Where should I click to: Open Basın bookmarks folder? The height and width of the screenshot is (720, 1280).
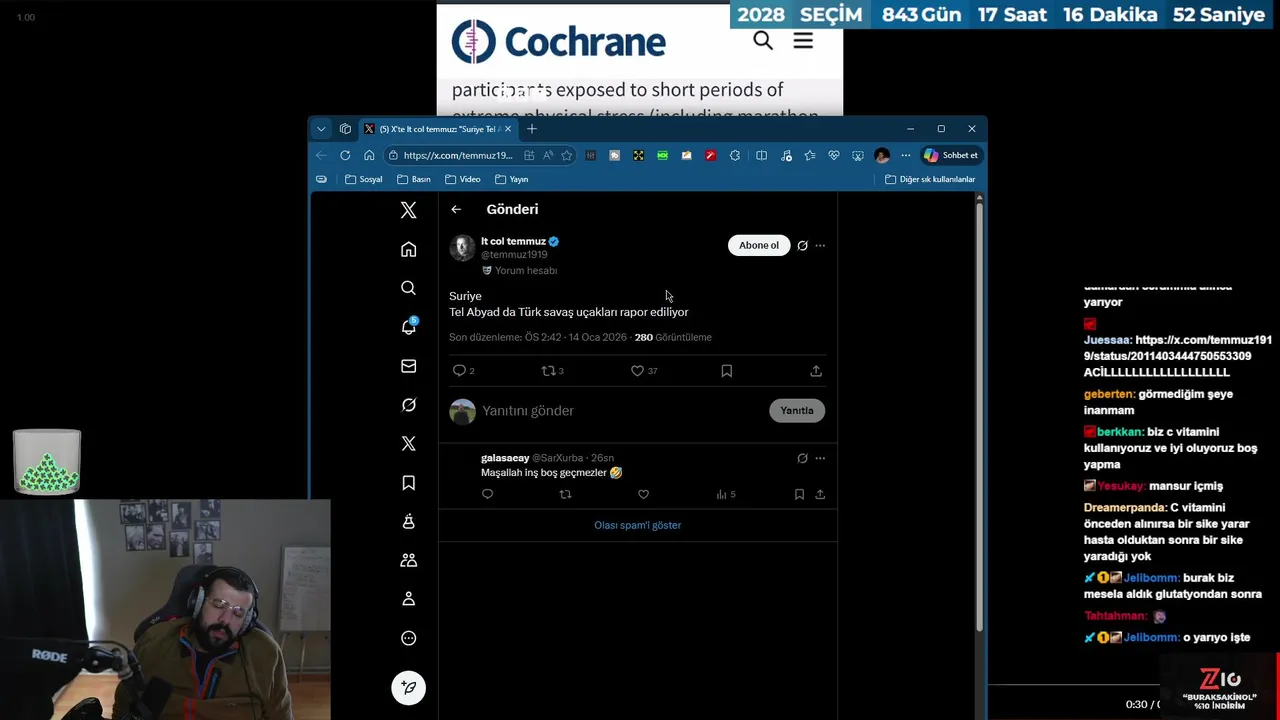click(x=413, y=179)
